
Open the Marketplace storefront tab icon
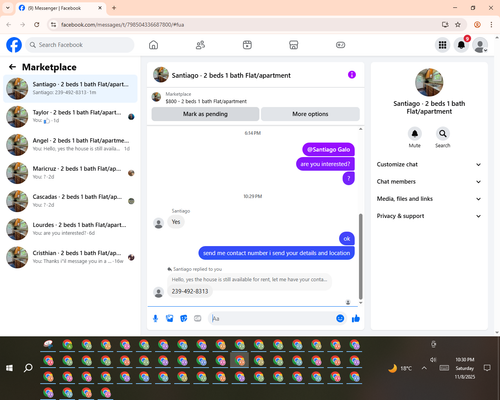[294, 45]
